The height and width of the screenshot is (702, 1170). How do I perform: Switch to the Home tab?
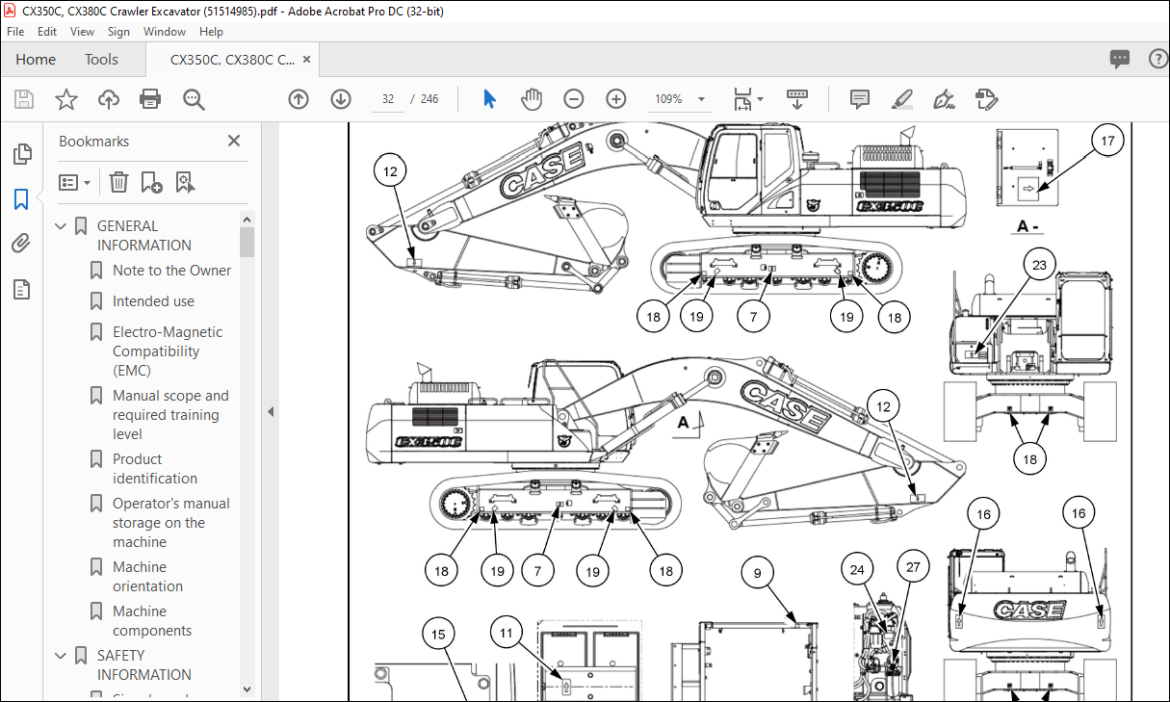click(x=36, y=59)
